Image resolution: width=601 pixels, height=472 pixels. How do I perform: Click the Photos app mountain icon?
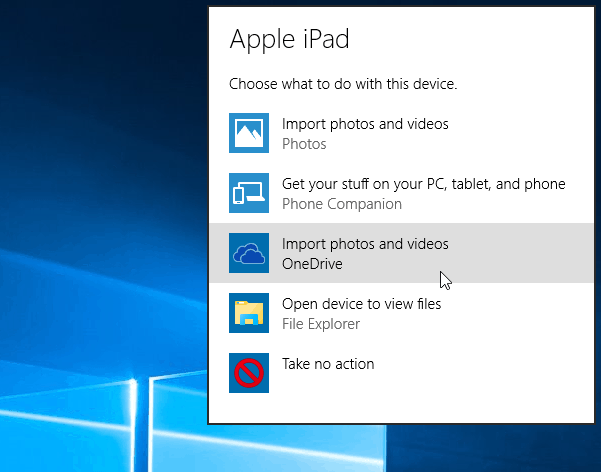[249, 133]
